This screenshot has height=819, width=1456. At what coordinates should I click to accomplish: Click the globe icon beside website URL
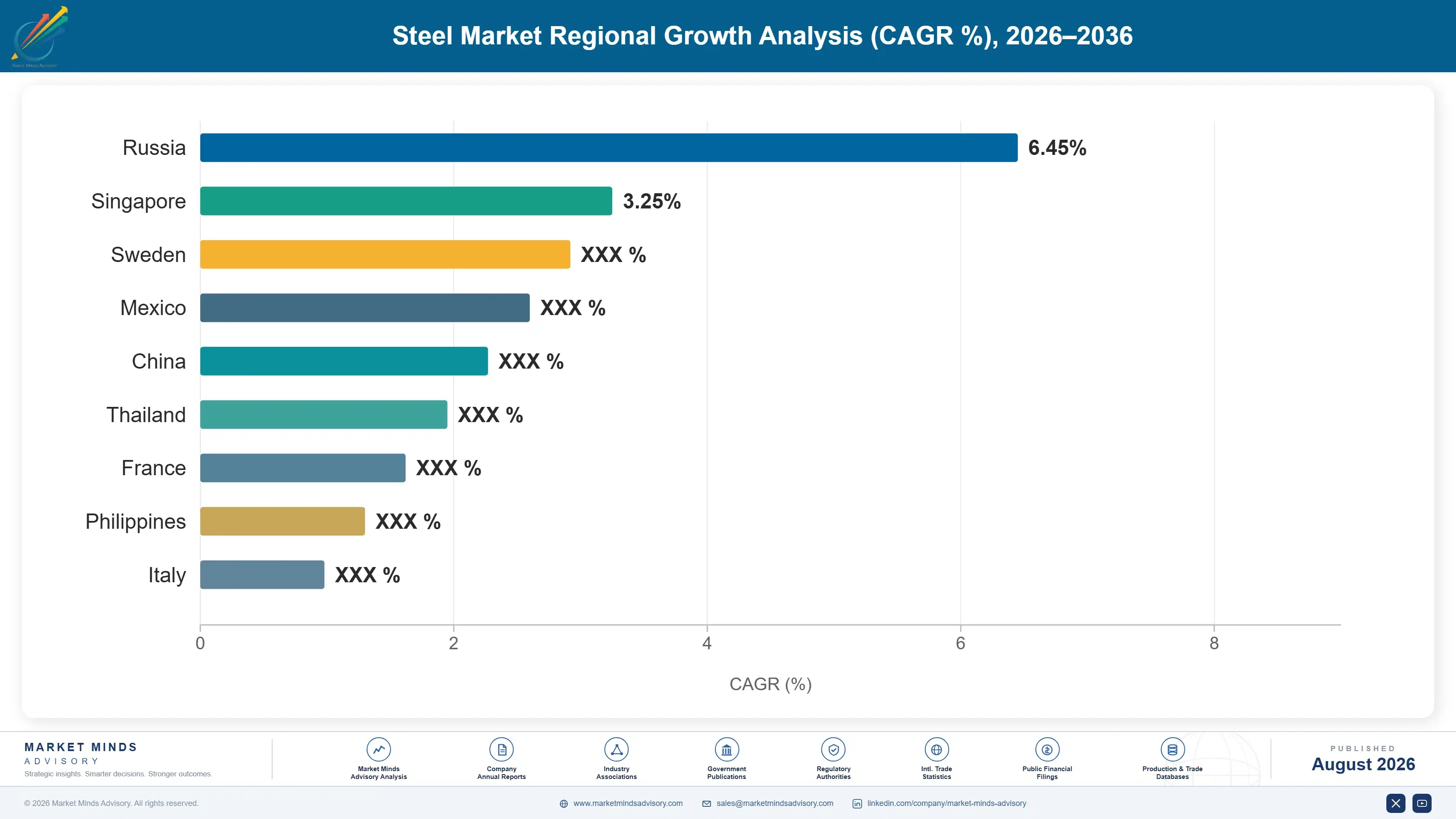coord(563,804)
